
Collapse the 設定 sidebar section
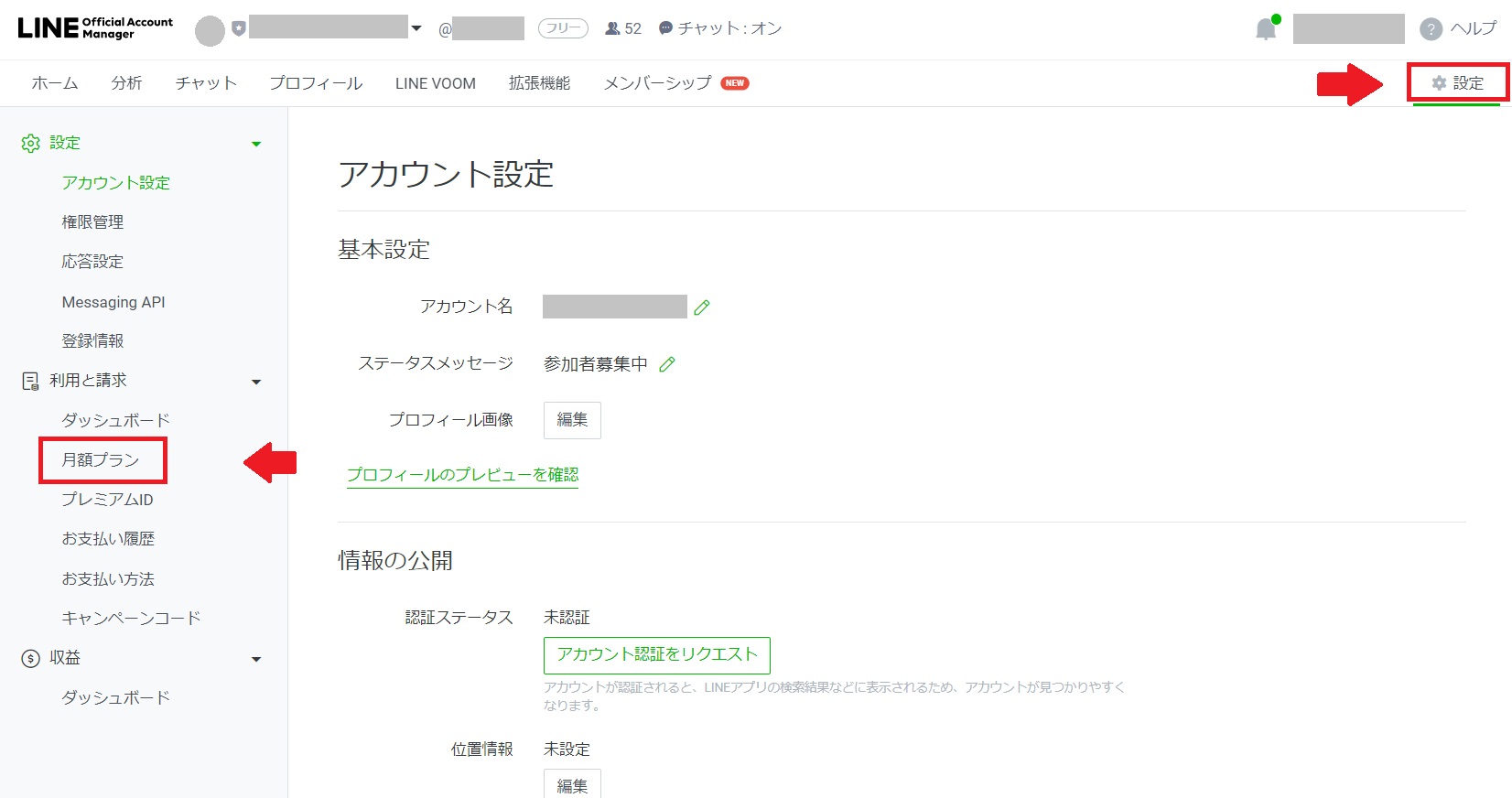tap(256, 144)
